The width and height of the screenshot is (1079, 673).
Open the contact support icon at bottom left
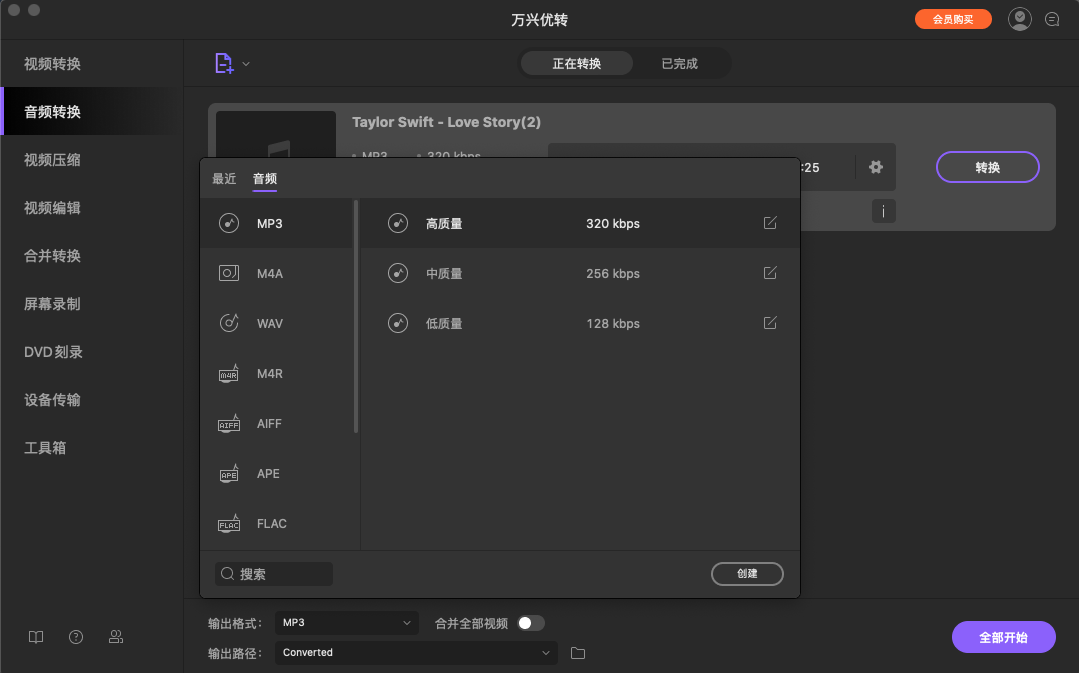(115, 636)
